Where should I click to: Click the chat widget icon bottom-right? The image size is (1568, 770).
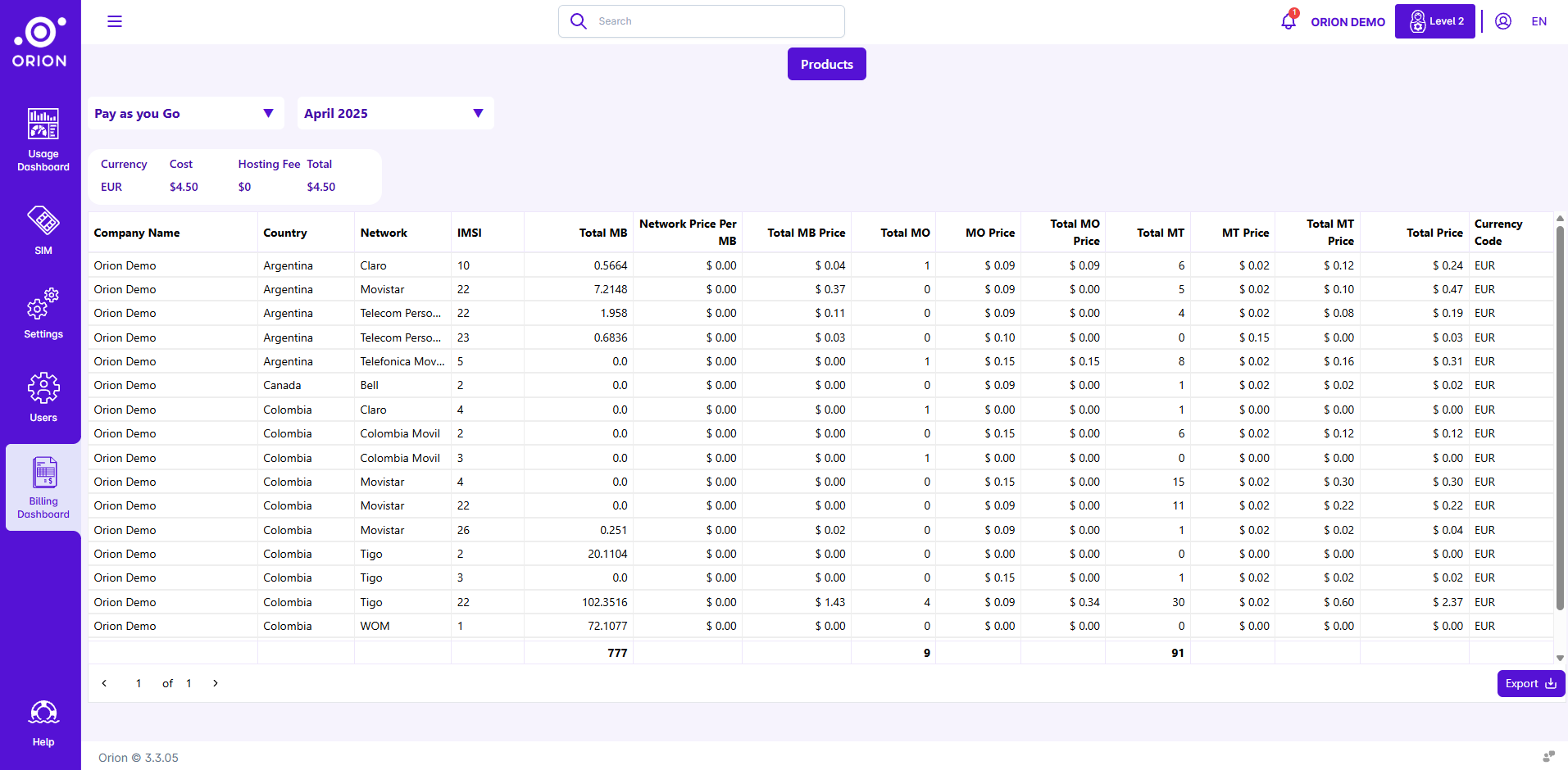point(1548,756)
